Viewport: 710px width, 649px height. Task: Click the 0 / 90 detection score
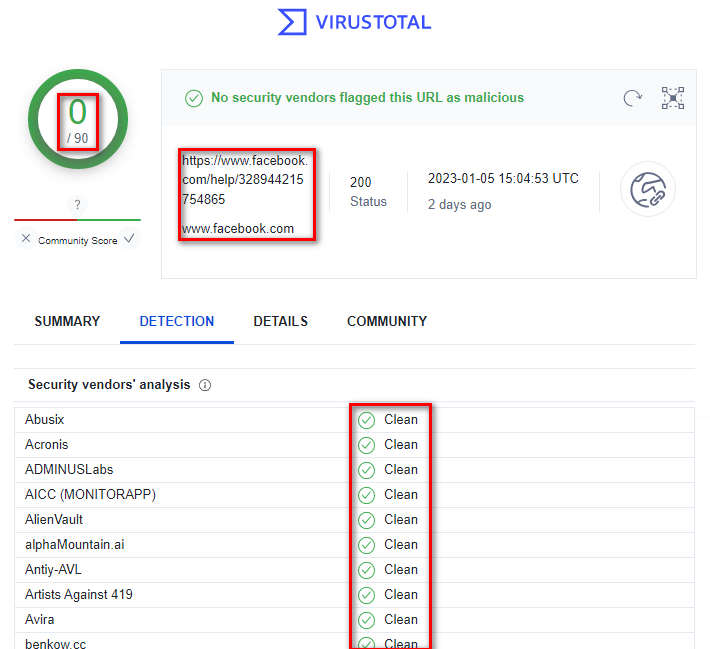pos(77,121)
